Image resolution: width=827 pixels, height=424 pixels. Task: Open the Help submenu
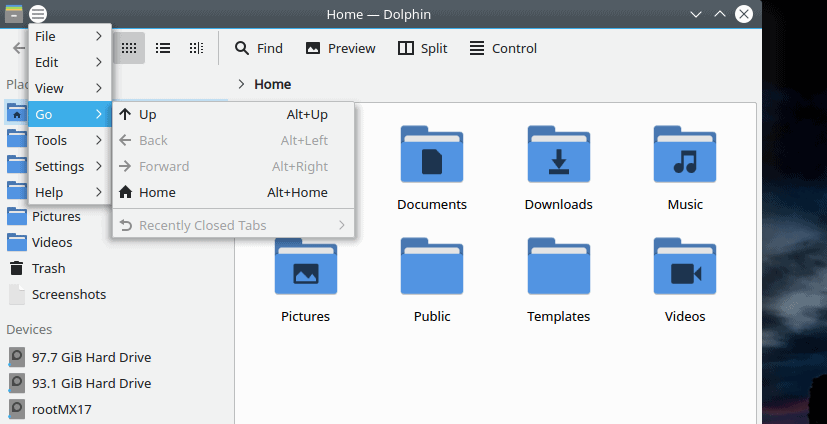[70, 192]
